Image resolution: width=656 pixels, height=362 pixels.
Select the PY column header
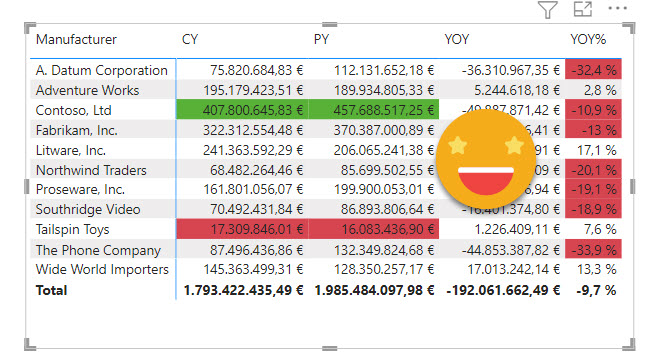321,39
